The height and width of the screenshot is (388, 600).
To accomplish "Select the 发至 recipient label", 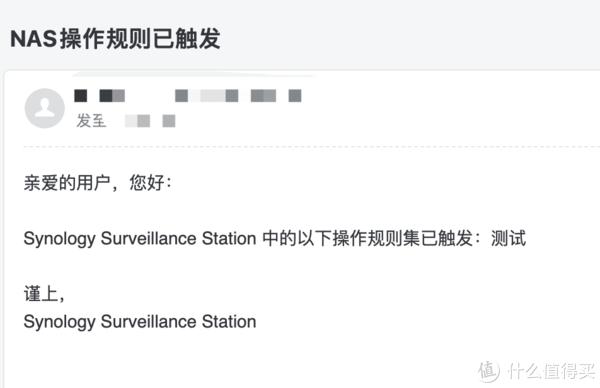I will tap(91, 121).
